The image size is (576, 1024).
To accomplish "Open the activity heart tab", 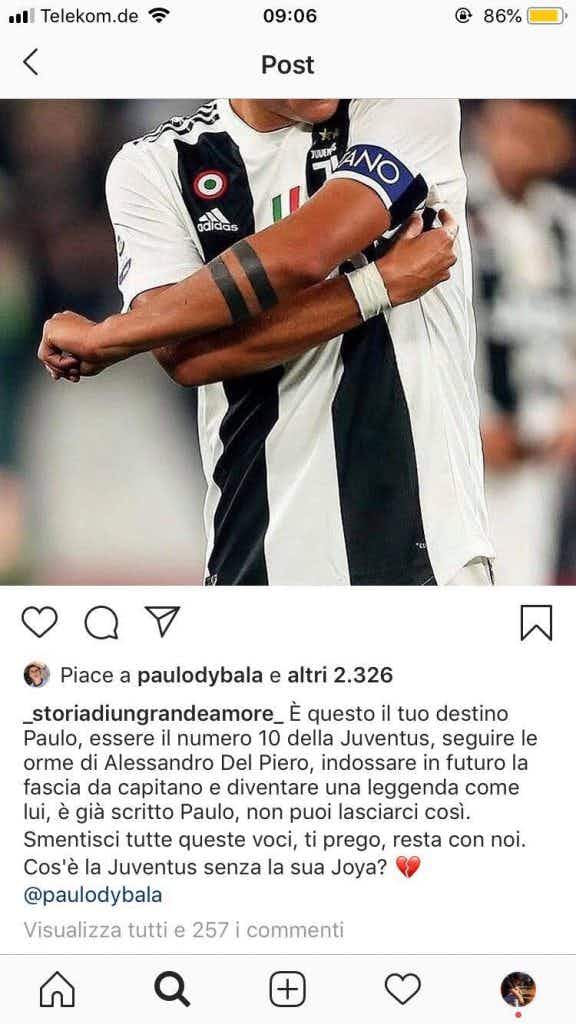I will click(x=402, y=989).
